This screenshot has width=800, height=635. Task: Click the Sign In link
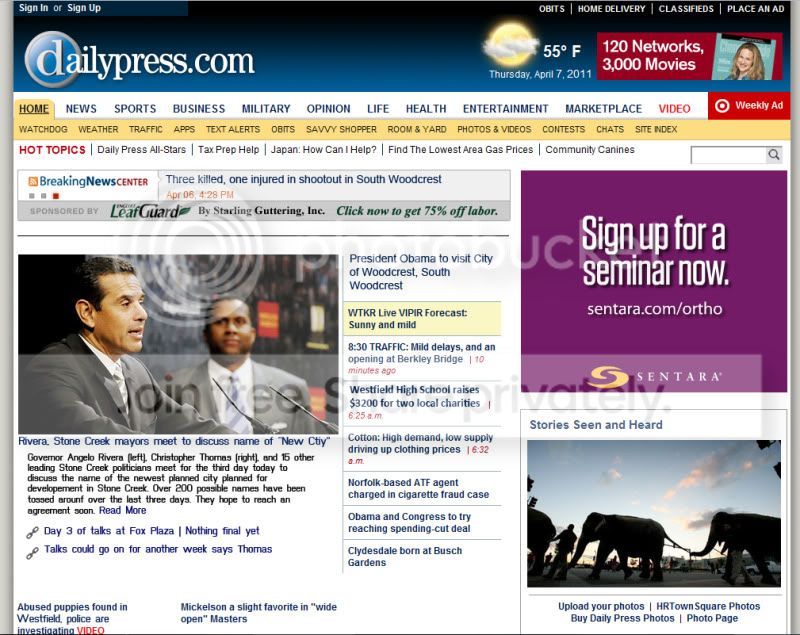pos(34,8)
